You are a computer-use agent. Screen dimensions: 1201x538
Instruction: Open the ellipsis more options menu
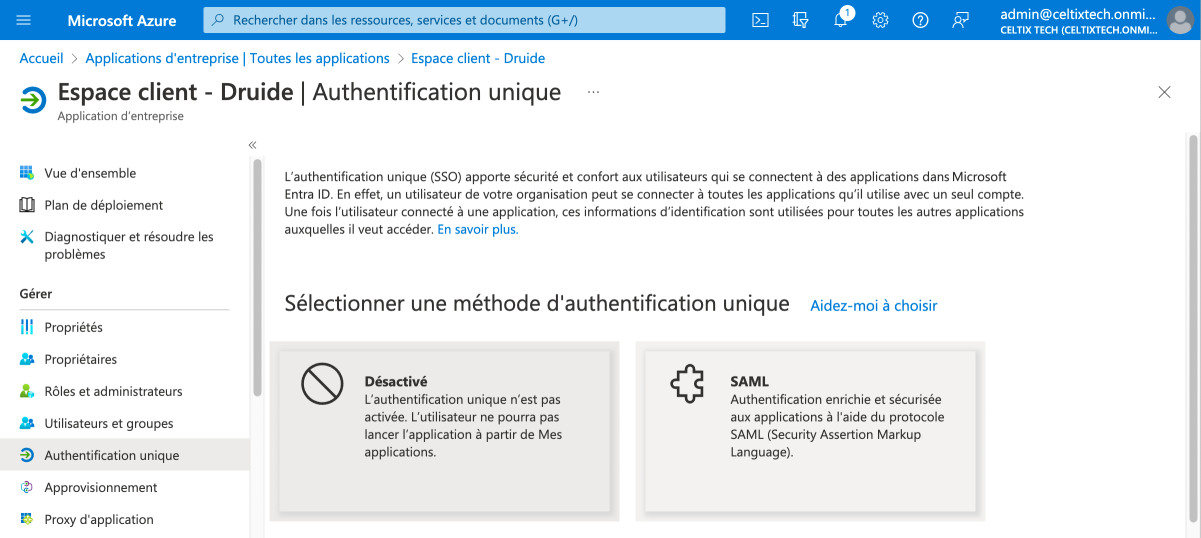(593, 92)
